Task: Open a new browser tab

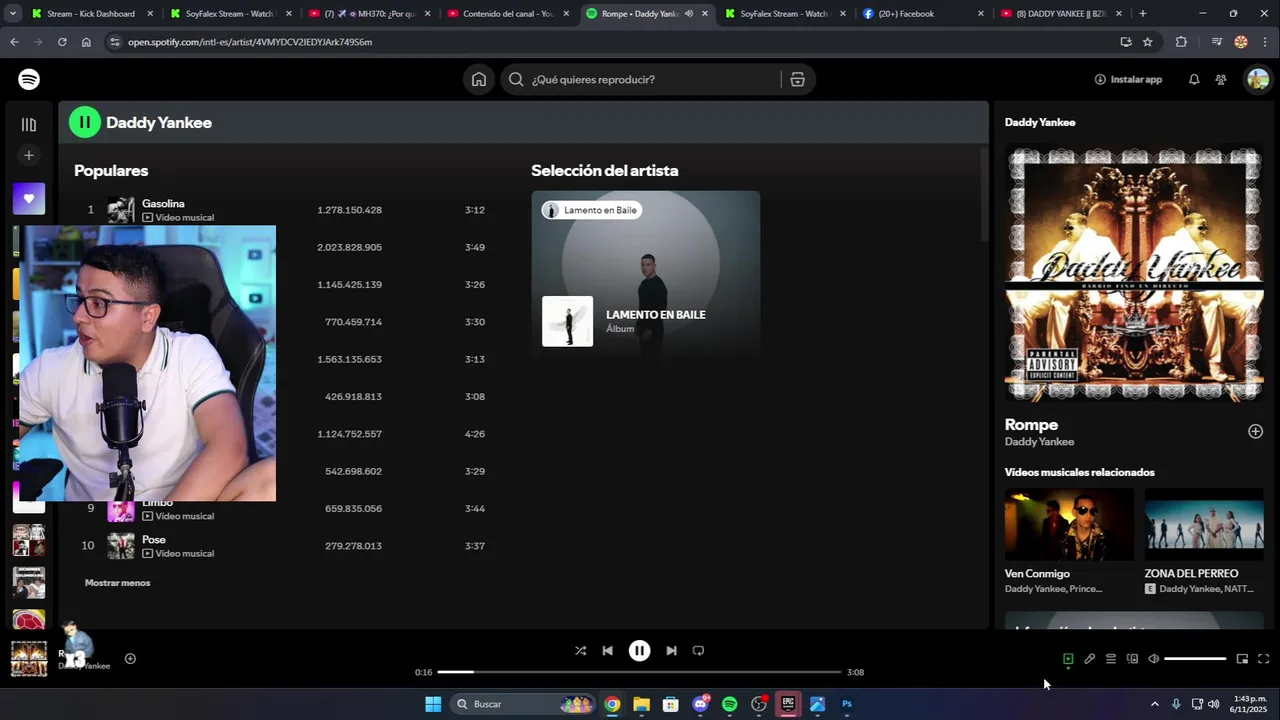Action: pyautogui.click(x=1143, y=14)
